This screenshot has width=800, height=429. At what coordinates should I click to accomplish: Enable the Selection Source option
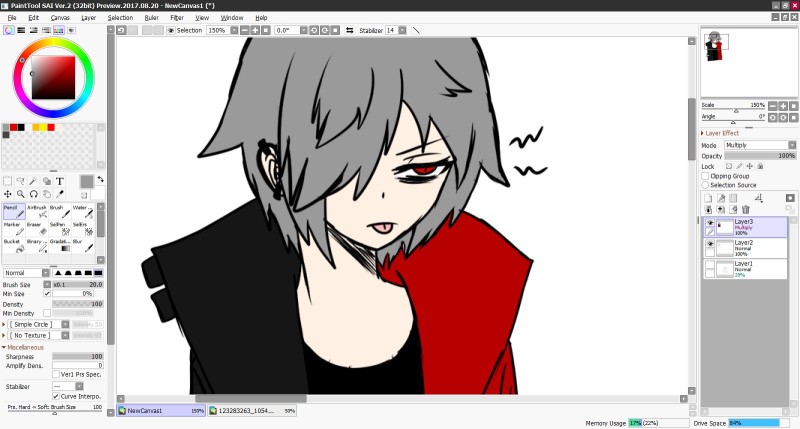(706, 185)
